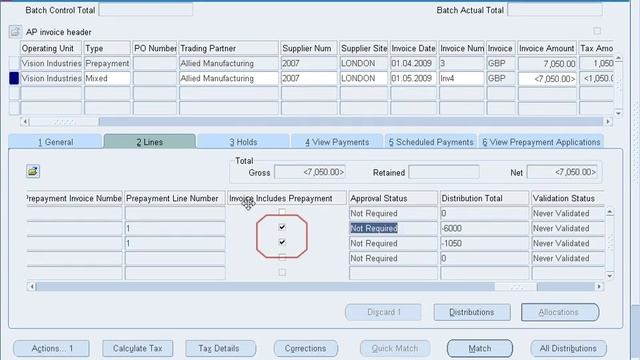Open the AP invoice header folder icon
Screen dimensions: 640x360
pos(15,31)
